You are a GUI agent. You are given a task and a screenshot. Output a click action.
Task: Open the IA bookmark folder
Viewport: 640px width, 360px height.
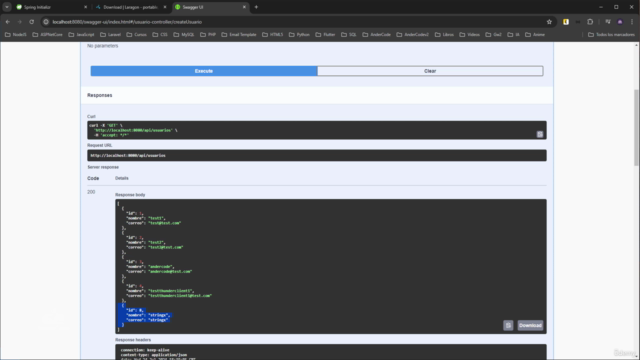(513, 35)
